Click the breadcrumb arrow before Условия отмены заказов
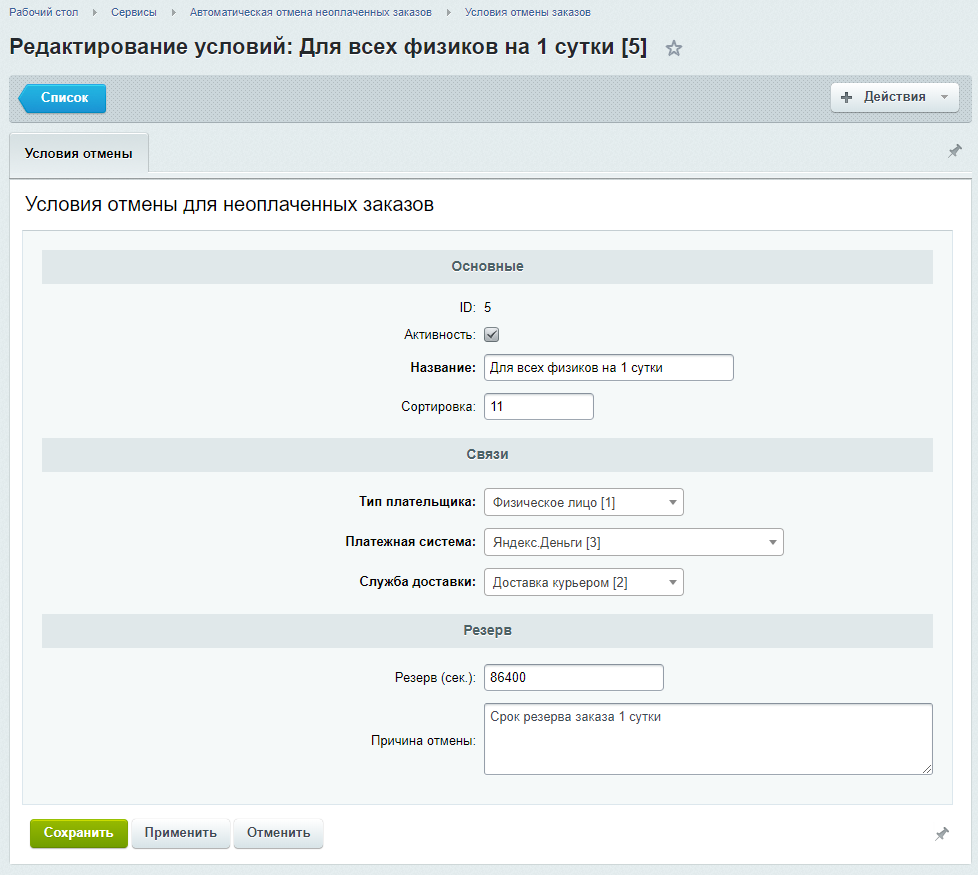This screenshot has width=978, height=875. tap(448, 12)
